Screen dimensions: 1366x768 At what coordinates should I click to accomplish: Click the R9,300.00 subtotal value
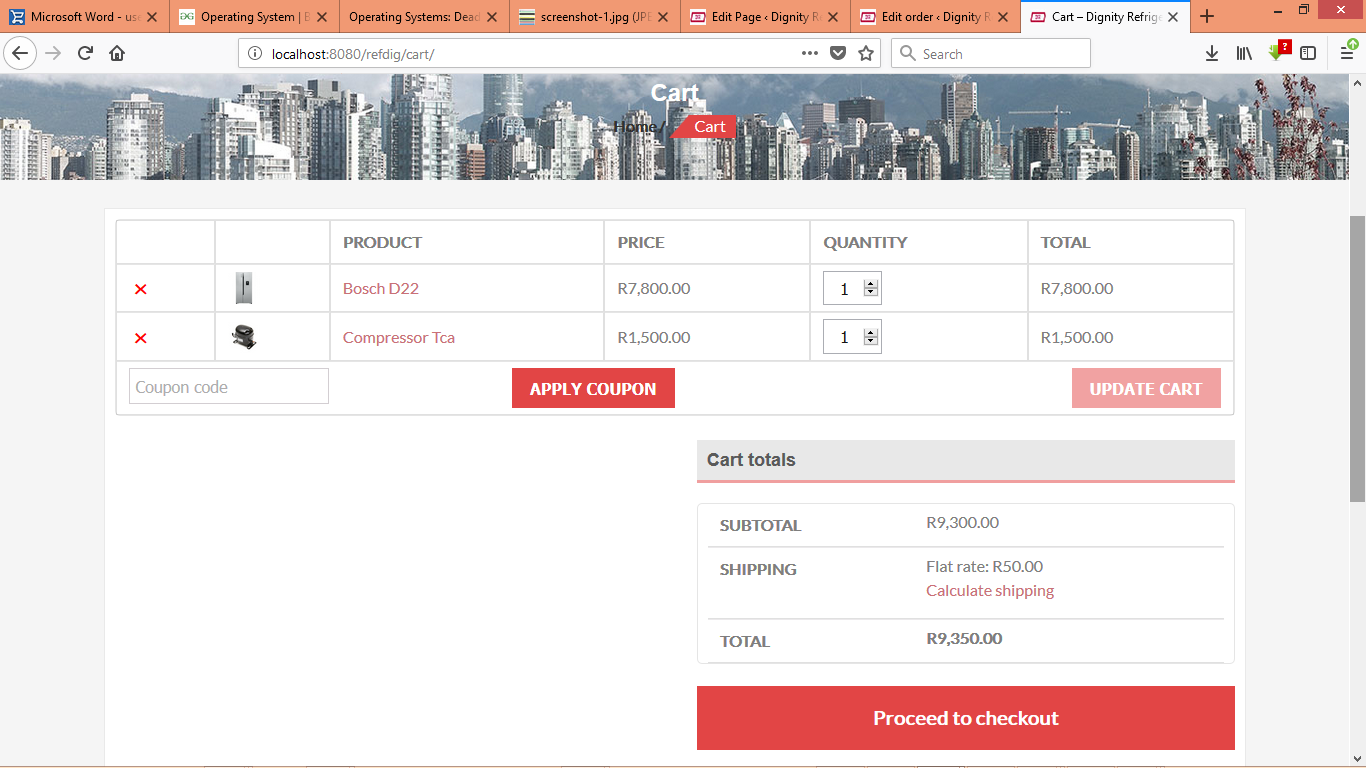962,522
